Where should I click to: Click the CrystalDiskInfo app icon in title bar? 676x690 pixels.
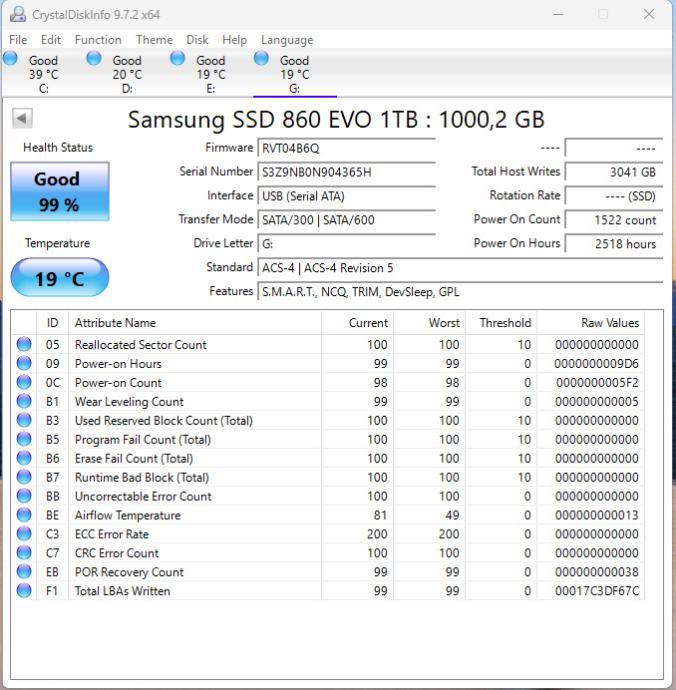coord(17,14)
